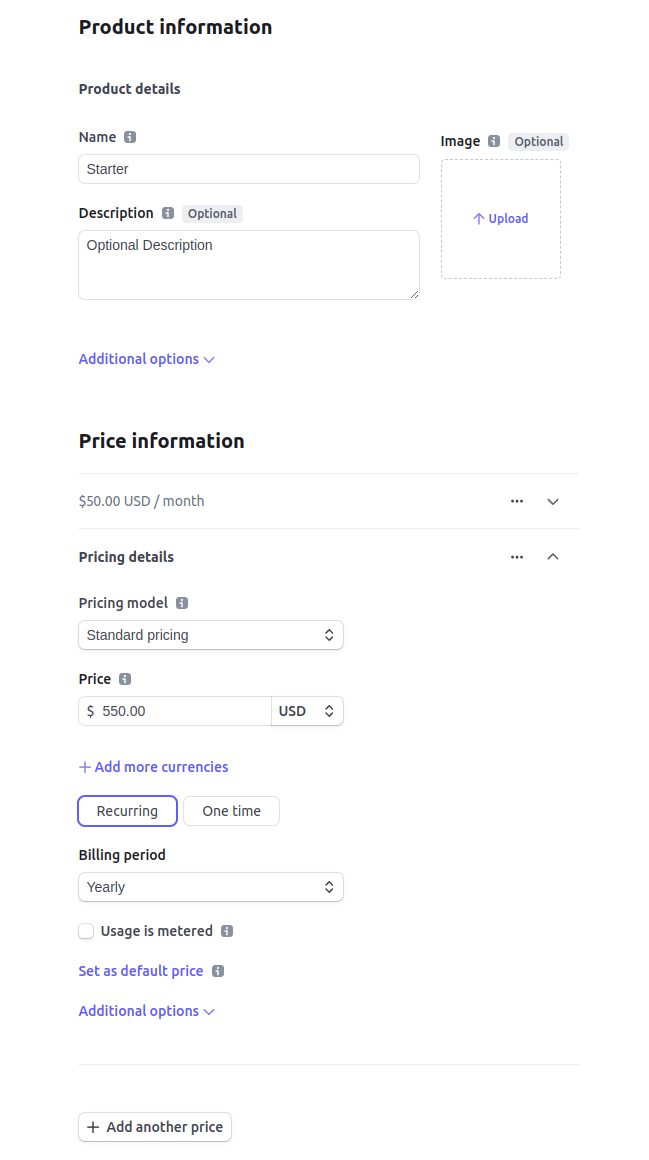649x1160 pixels.
Task: Click the info icon next to Price
Action: click(123, 679)
